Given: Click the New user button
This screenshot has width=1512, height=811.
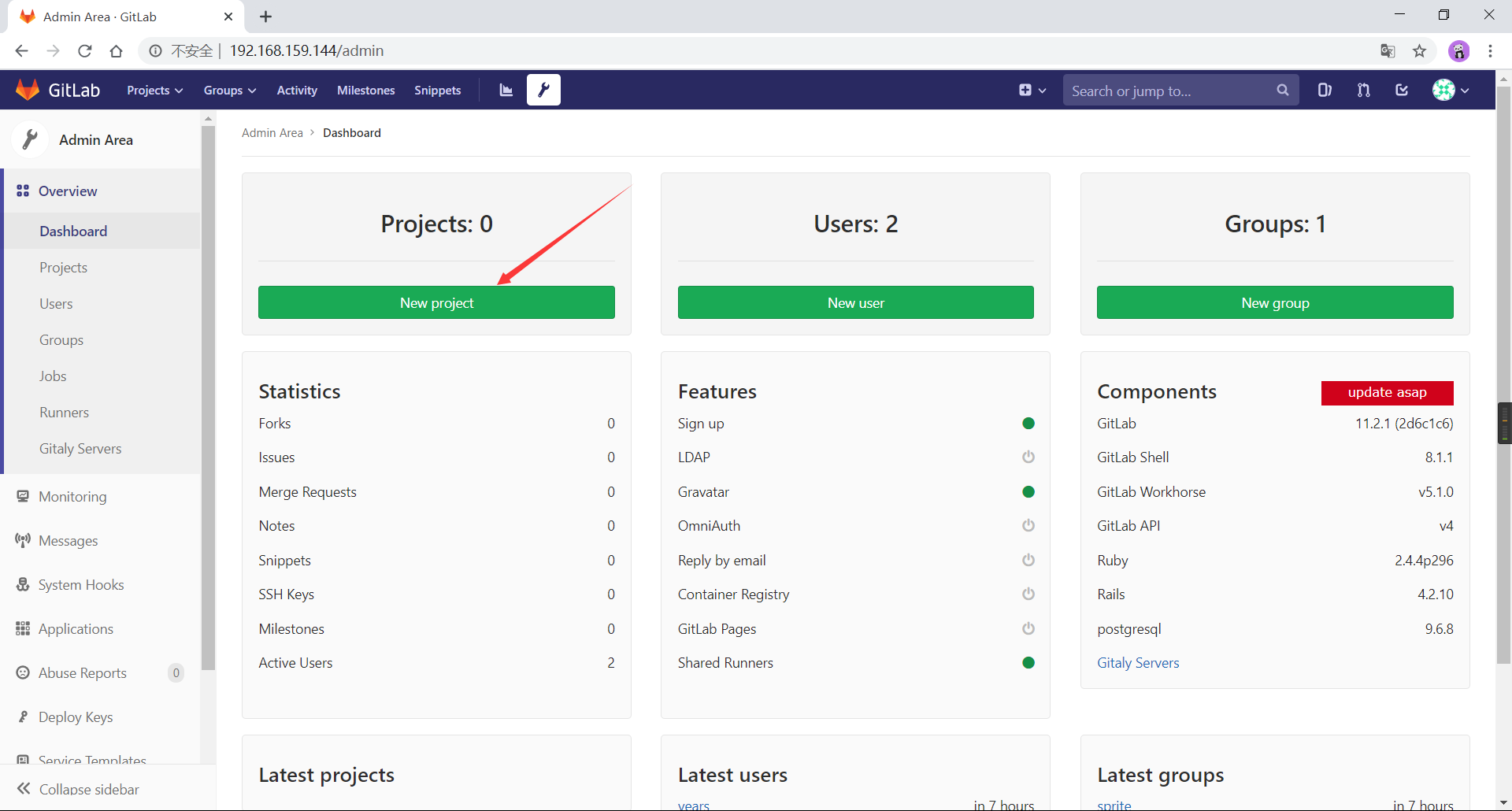Looking at the screenshot, I should 856,302.
